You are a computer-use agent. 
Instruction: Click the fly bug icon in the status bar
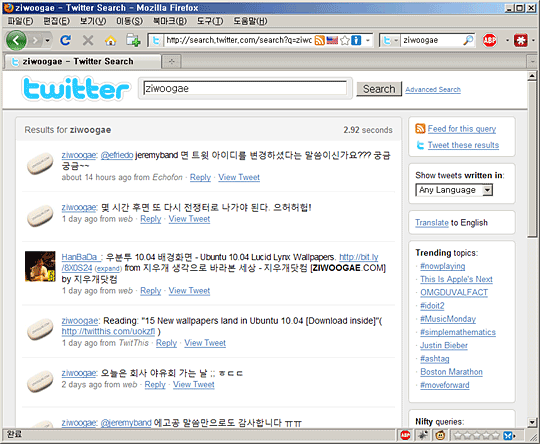click(422, 435)
